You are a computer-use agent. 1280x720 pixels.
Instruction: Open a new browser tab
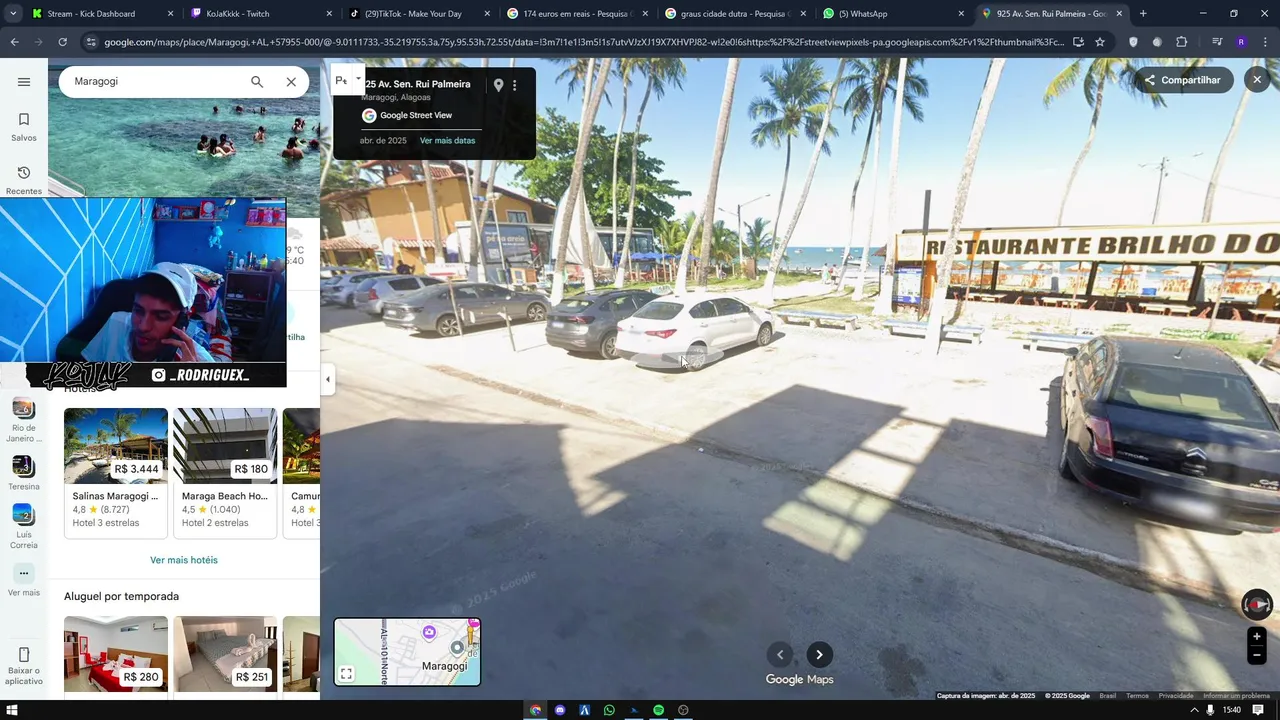[x=1143, y=14]
